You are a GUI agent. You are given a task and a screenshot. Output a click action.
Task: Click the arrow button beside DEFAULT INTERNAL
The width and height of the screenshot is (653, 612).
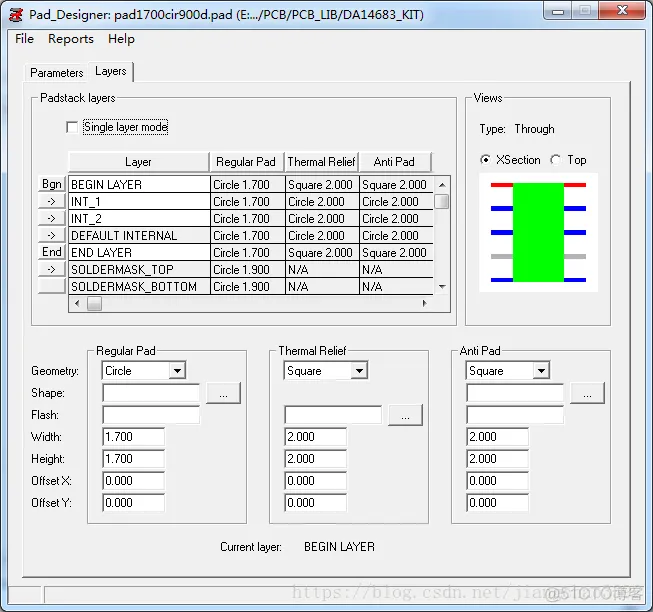(52, 235)
